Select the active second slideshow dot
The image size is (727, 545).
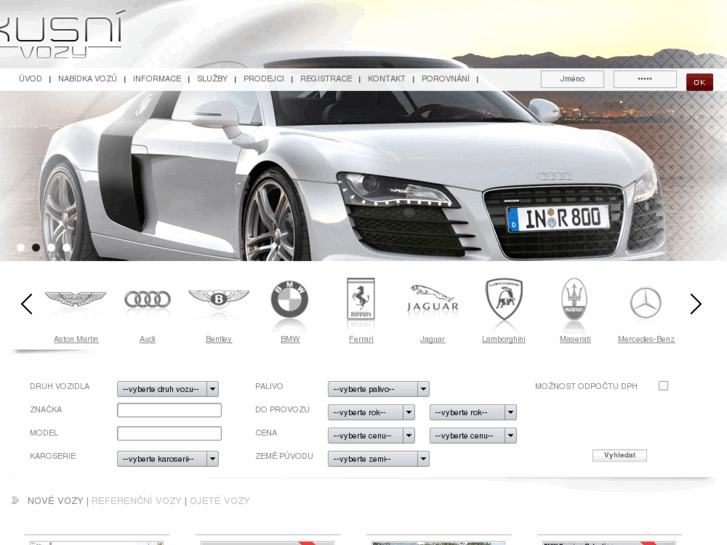[36, 247]
